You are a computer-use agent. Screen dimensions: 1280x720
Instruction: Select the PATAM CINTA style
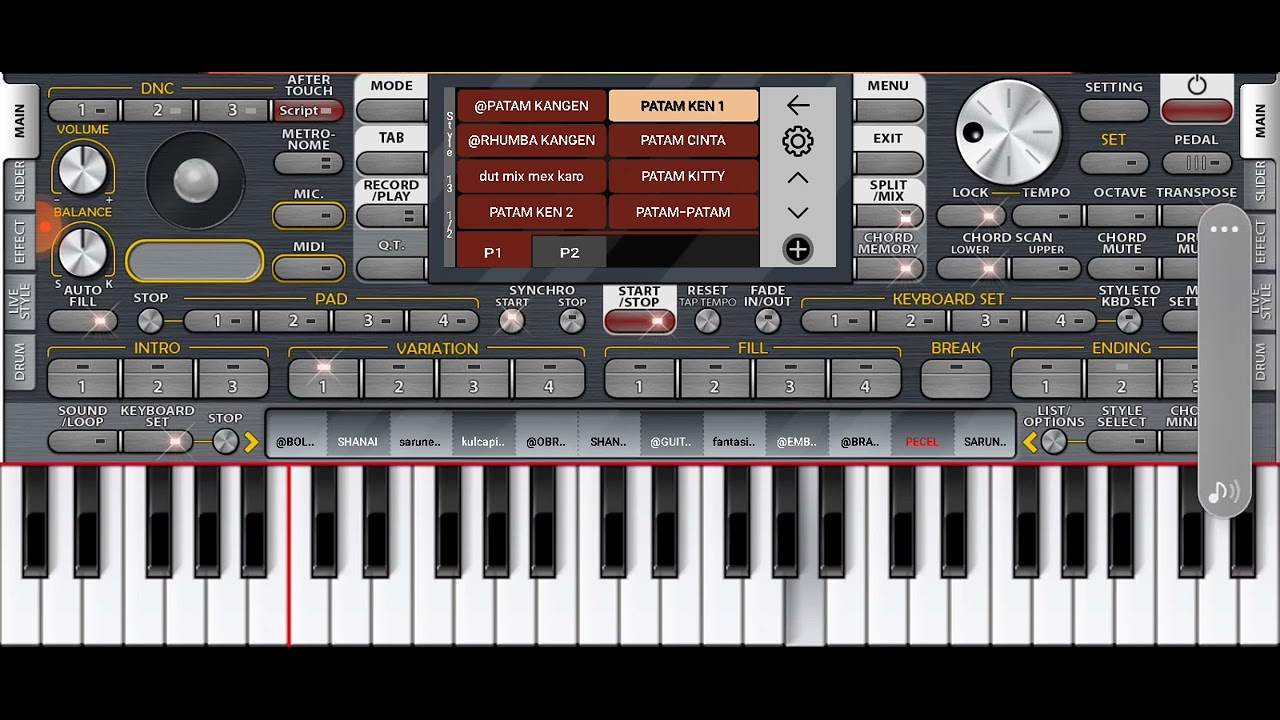pyautogui.click(x=683, y=141)
